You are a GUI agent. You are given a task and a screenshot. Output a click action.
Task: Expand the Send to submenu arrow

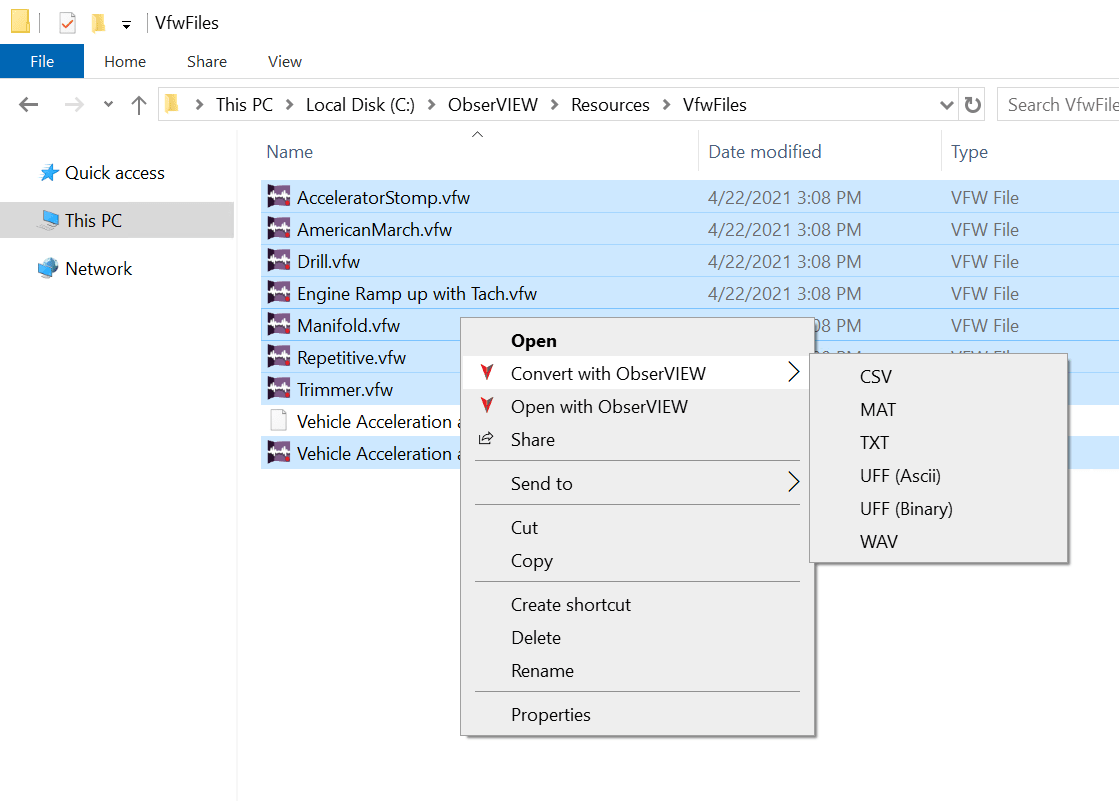[793, 482]
